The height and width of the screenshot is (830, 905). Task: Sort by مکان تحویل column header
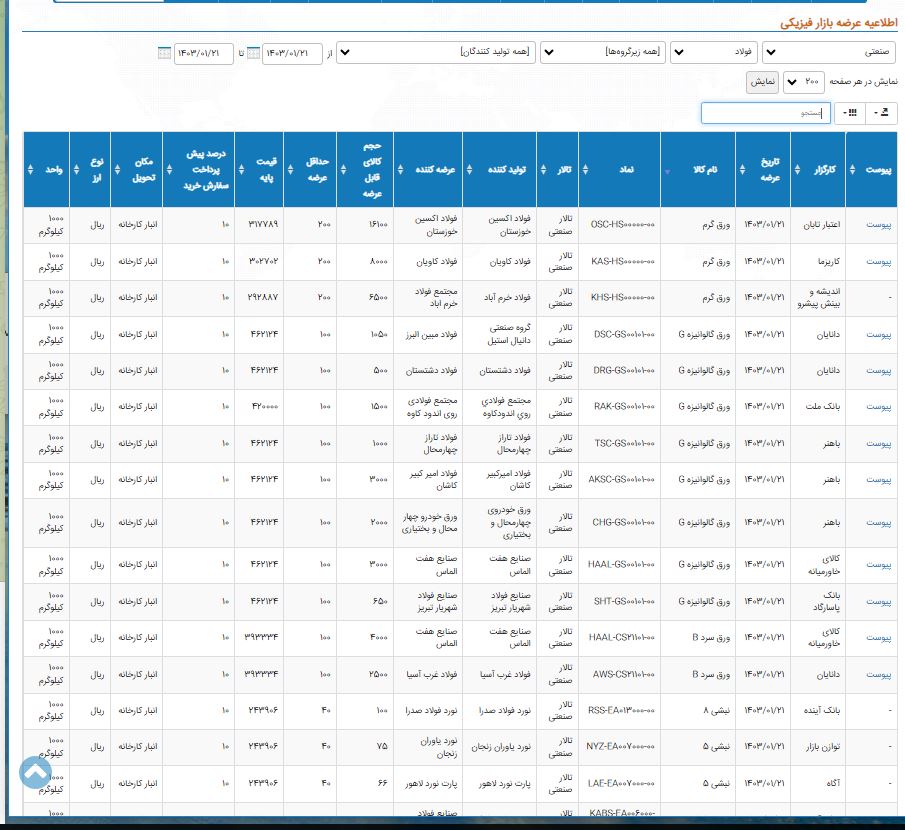(137, 170)
